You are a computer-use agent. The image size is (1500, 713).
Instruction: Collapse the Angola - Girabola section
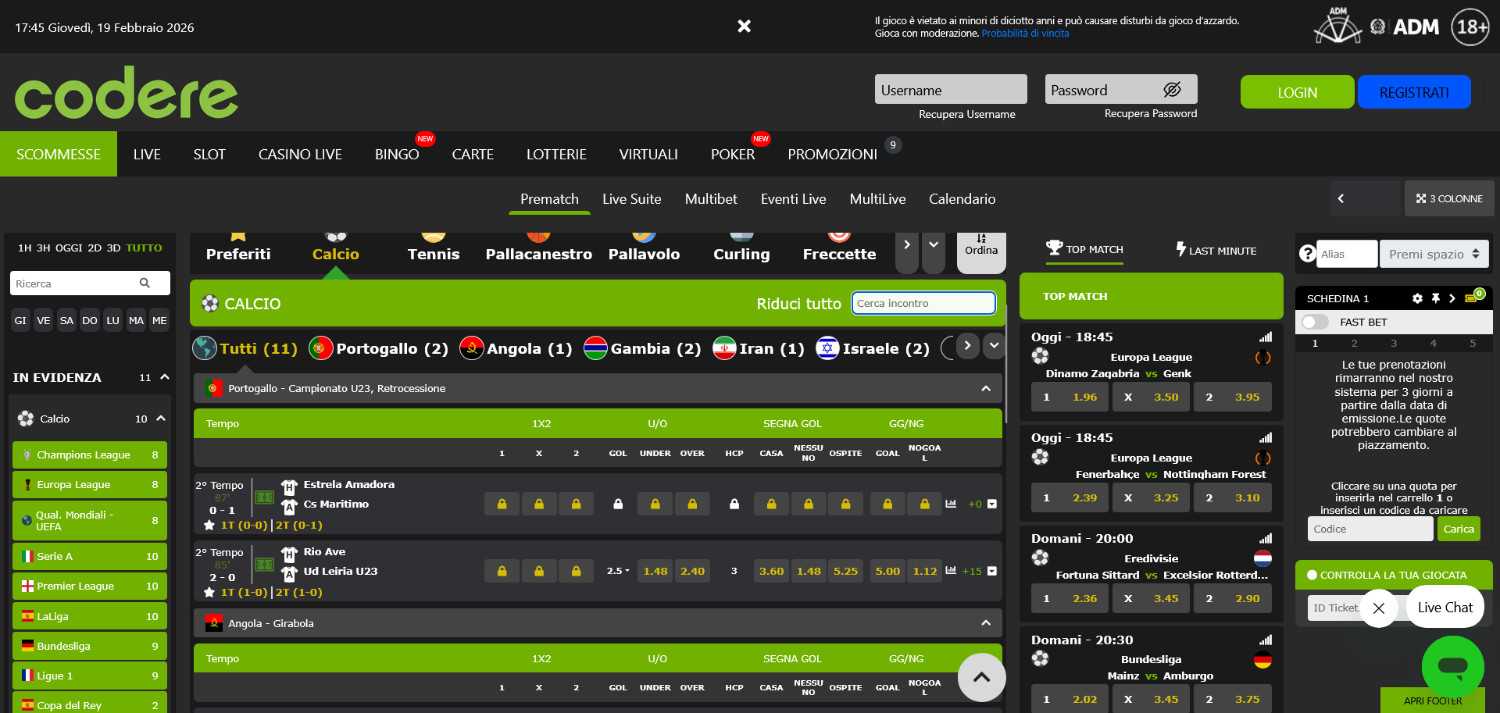click(986, 622)
